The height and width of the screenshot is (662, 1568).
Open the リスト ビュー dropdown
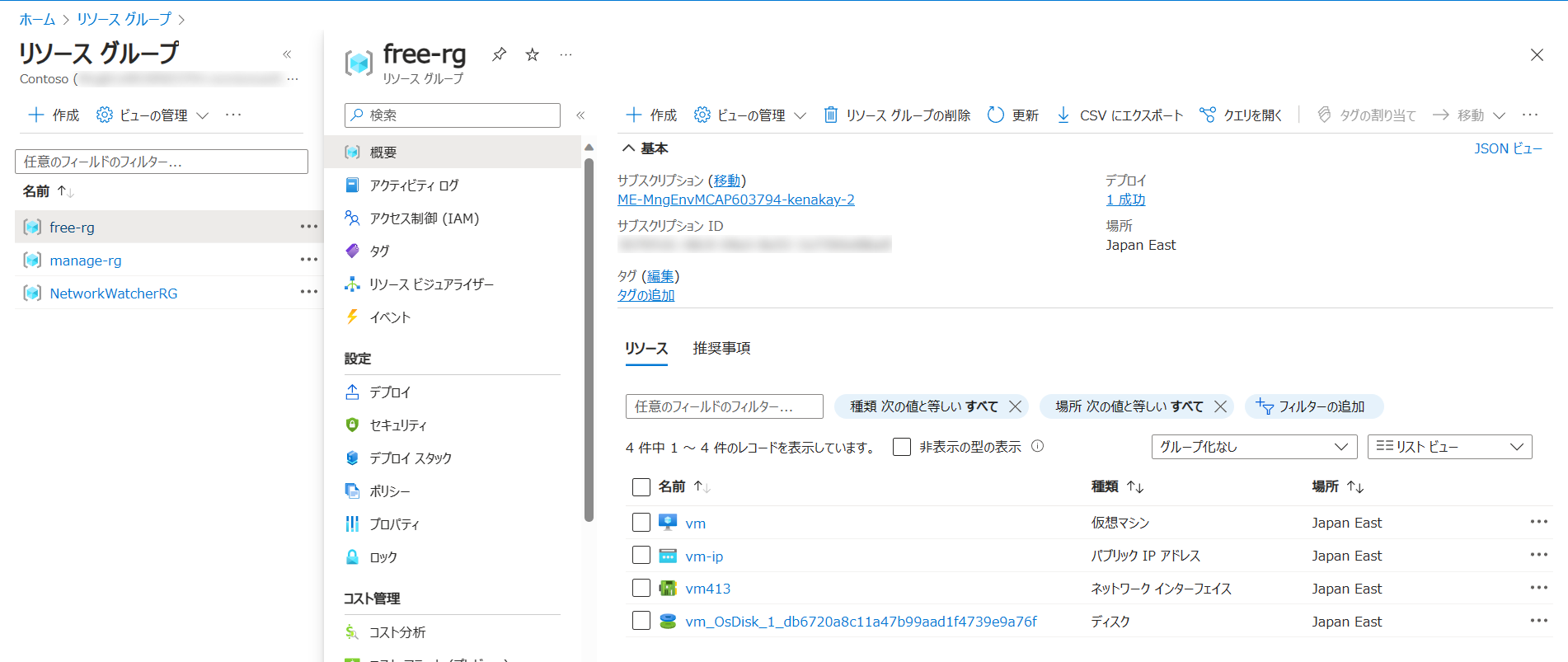tap(1449, 447)
